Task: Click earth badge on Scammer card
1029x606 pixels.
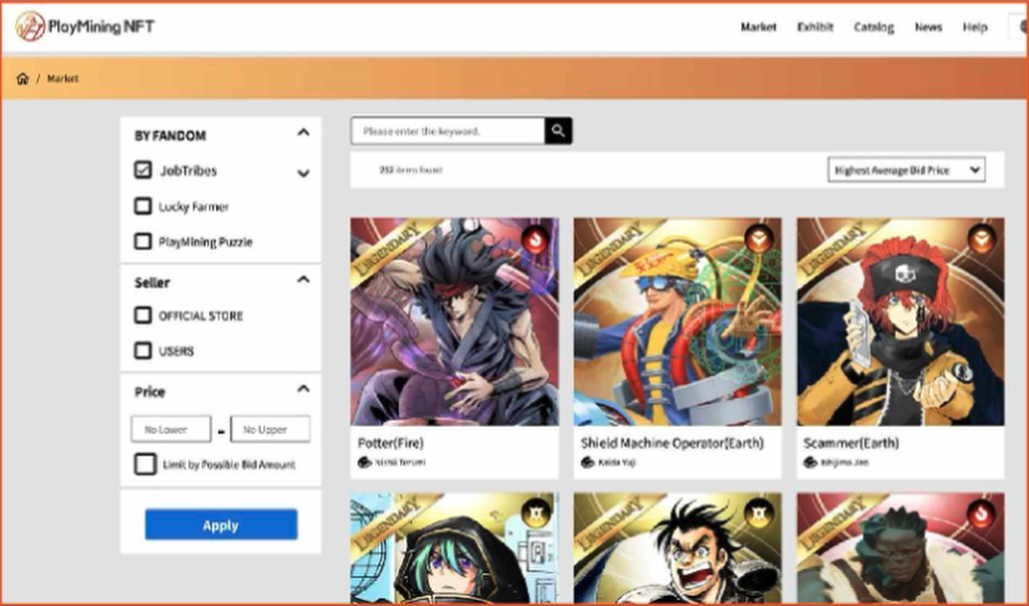Action: (x=981, y=239)
